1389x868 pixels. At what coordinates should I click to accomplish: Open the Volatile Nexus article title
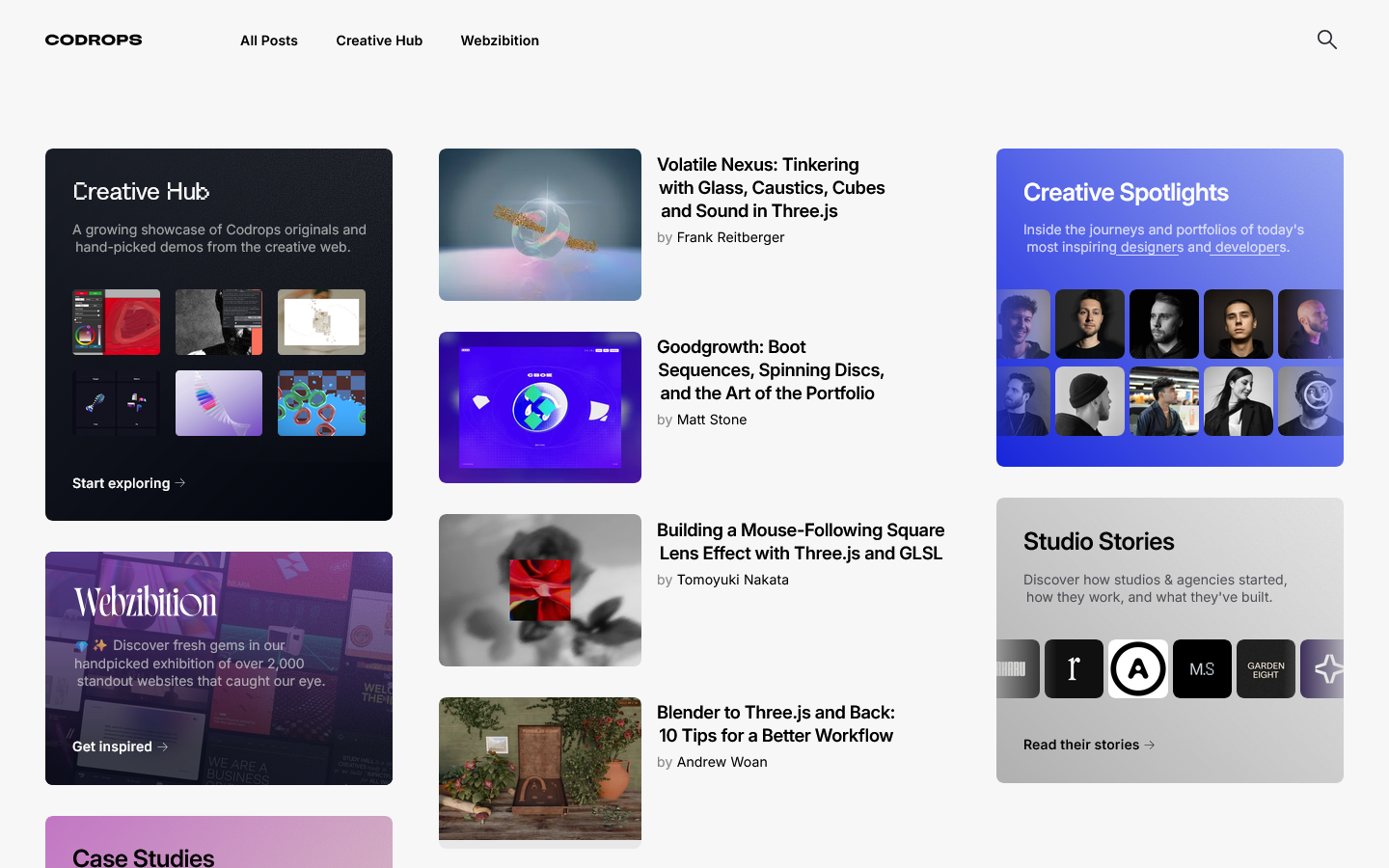pyautogui.click(x=772, y=188)
